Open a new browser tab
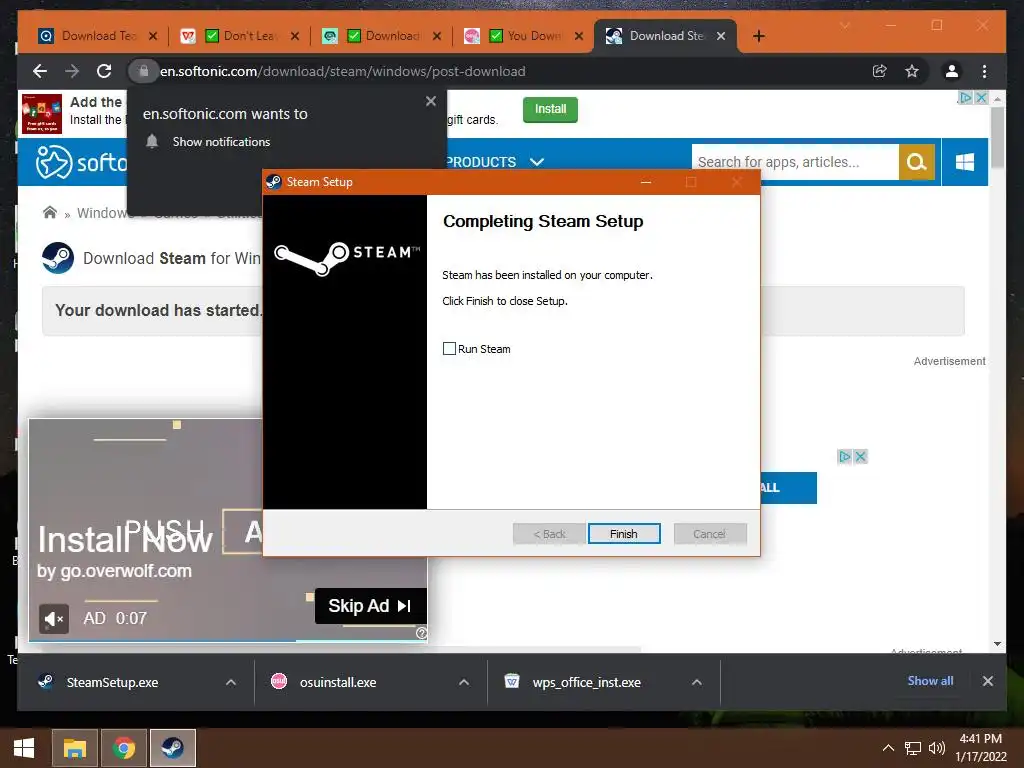The height and width of the screenshot is (768, 1024). click(758, 36)
